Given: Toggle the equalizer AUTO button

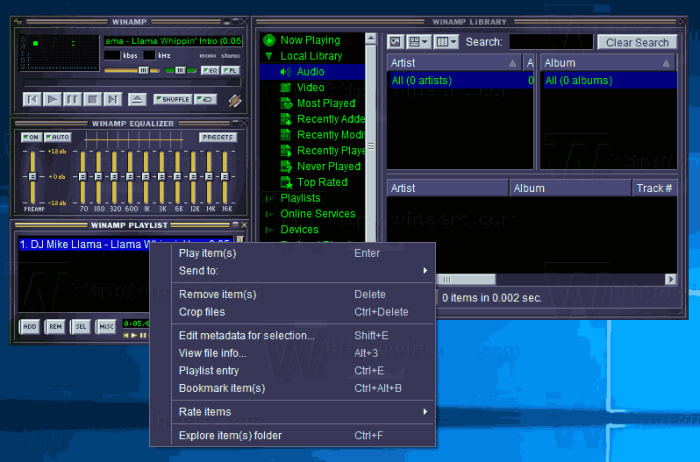Looking at the screenshot, I should click(58, 137).
